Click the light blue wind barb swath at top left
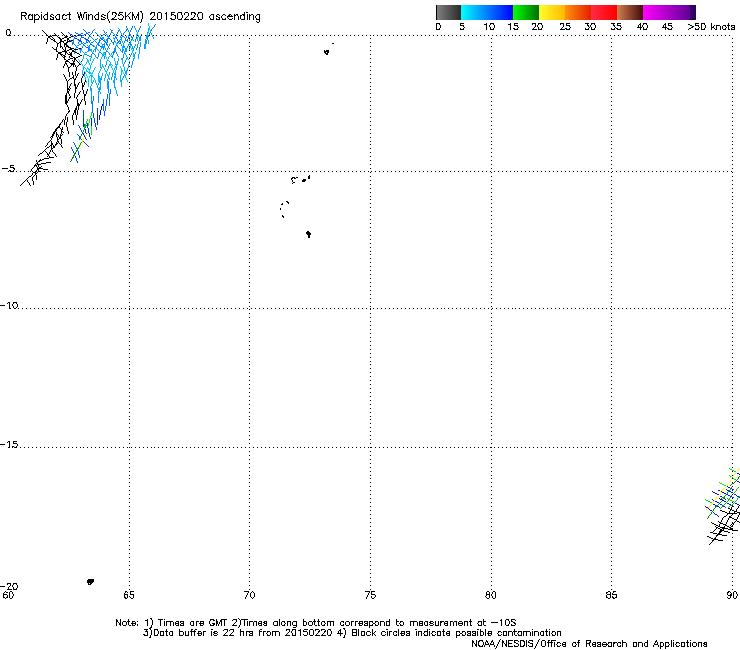 click(112, 59)
